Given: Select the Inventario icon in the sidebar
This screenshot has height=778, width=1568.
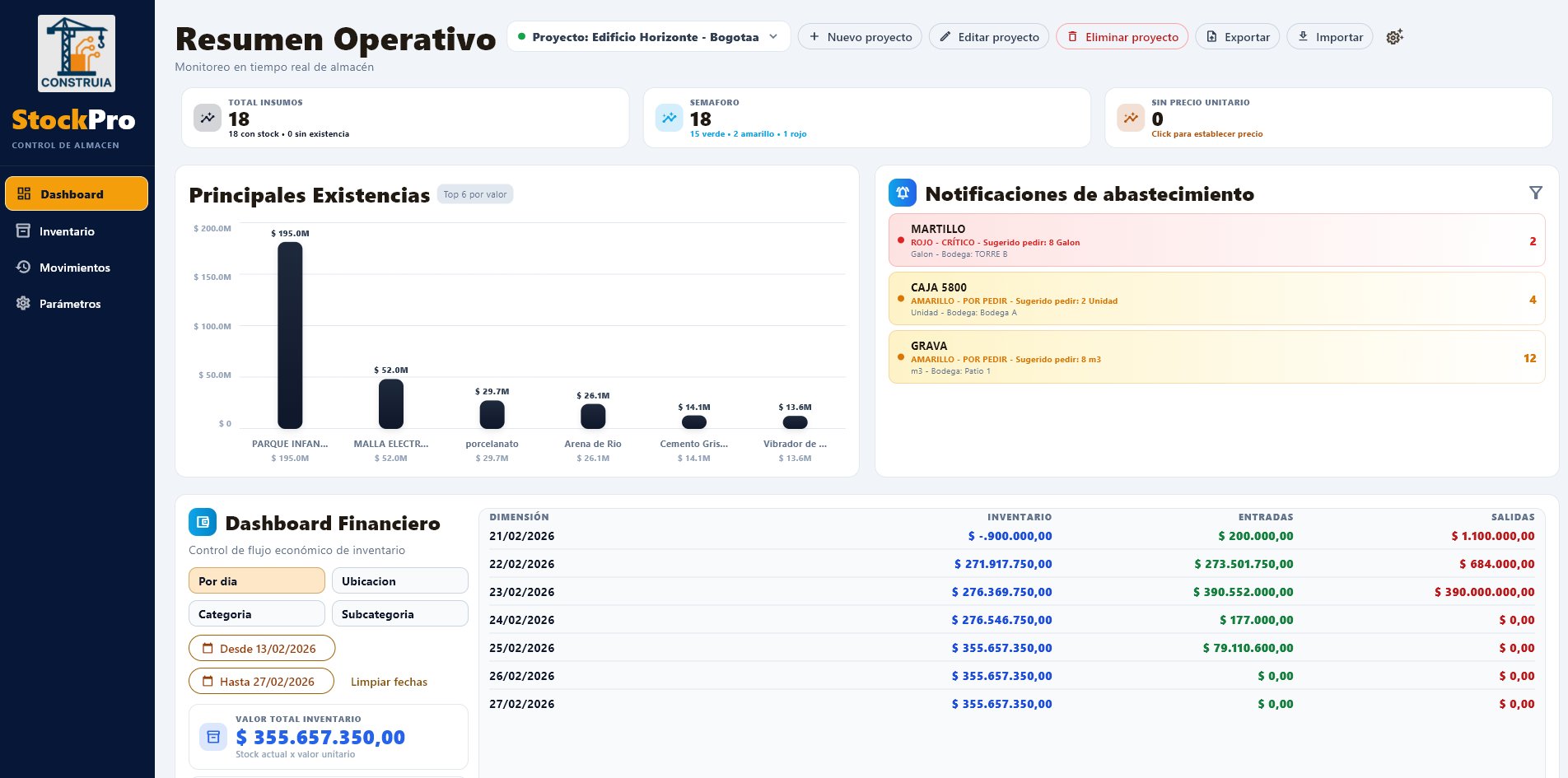Looking at the screenshot, I should pos(23,231).
